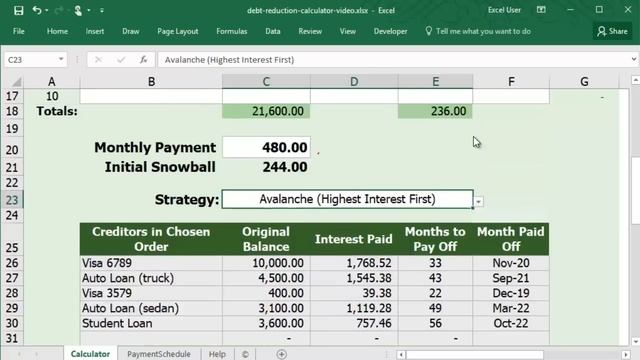Open the Developer tab
640x360 pixels.
click(x=390, y=31)
